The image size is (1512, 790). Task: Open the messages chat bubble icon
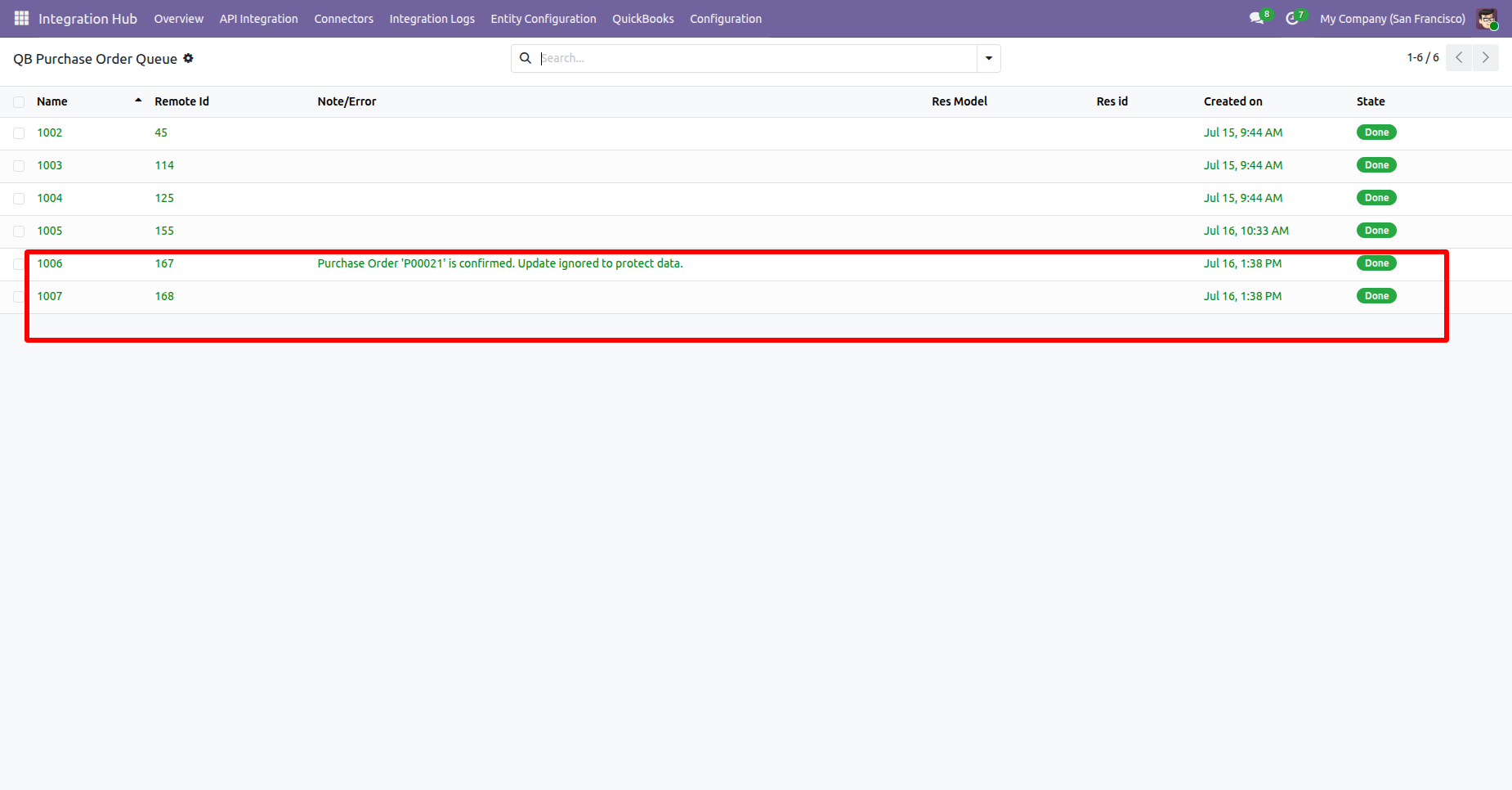1256,18
